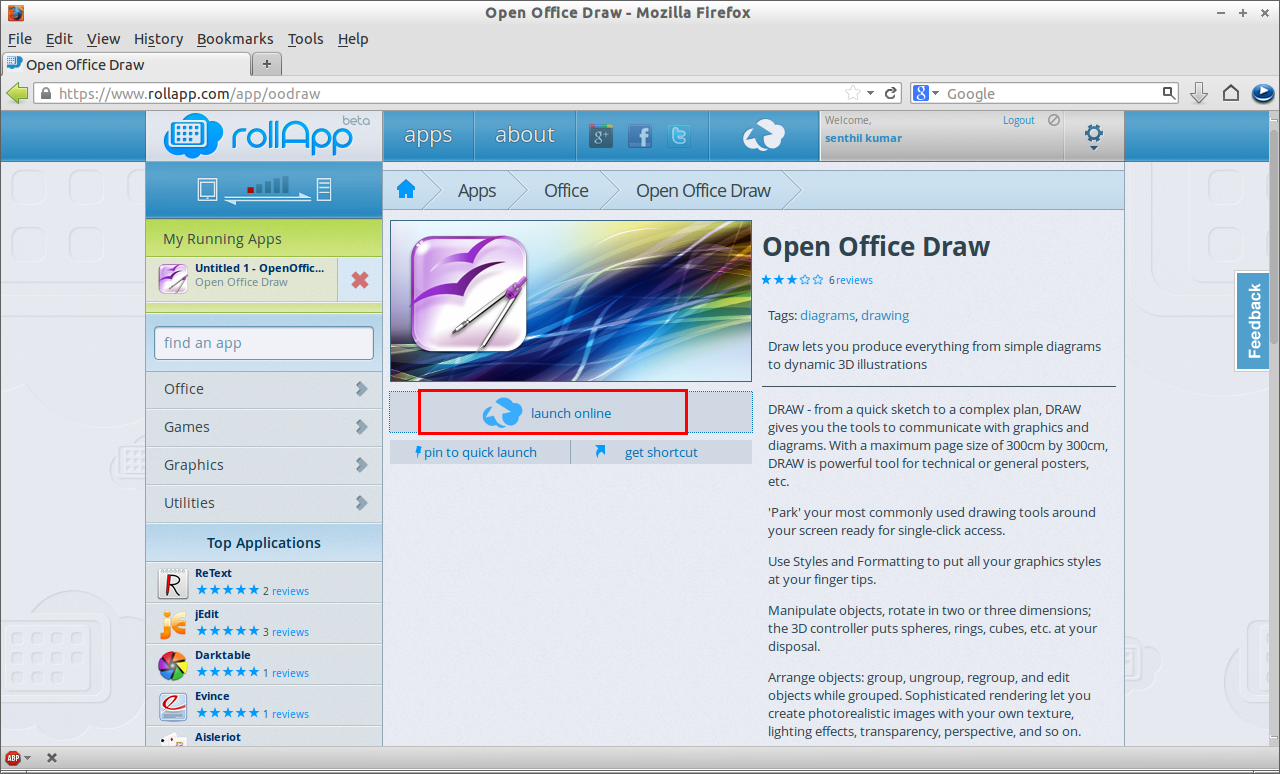Go back with the green arrow
The width and height of the screenshot is (1280, 774).
coord(17,93)
